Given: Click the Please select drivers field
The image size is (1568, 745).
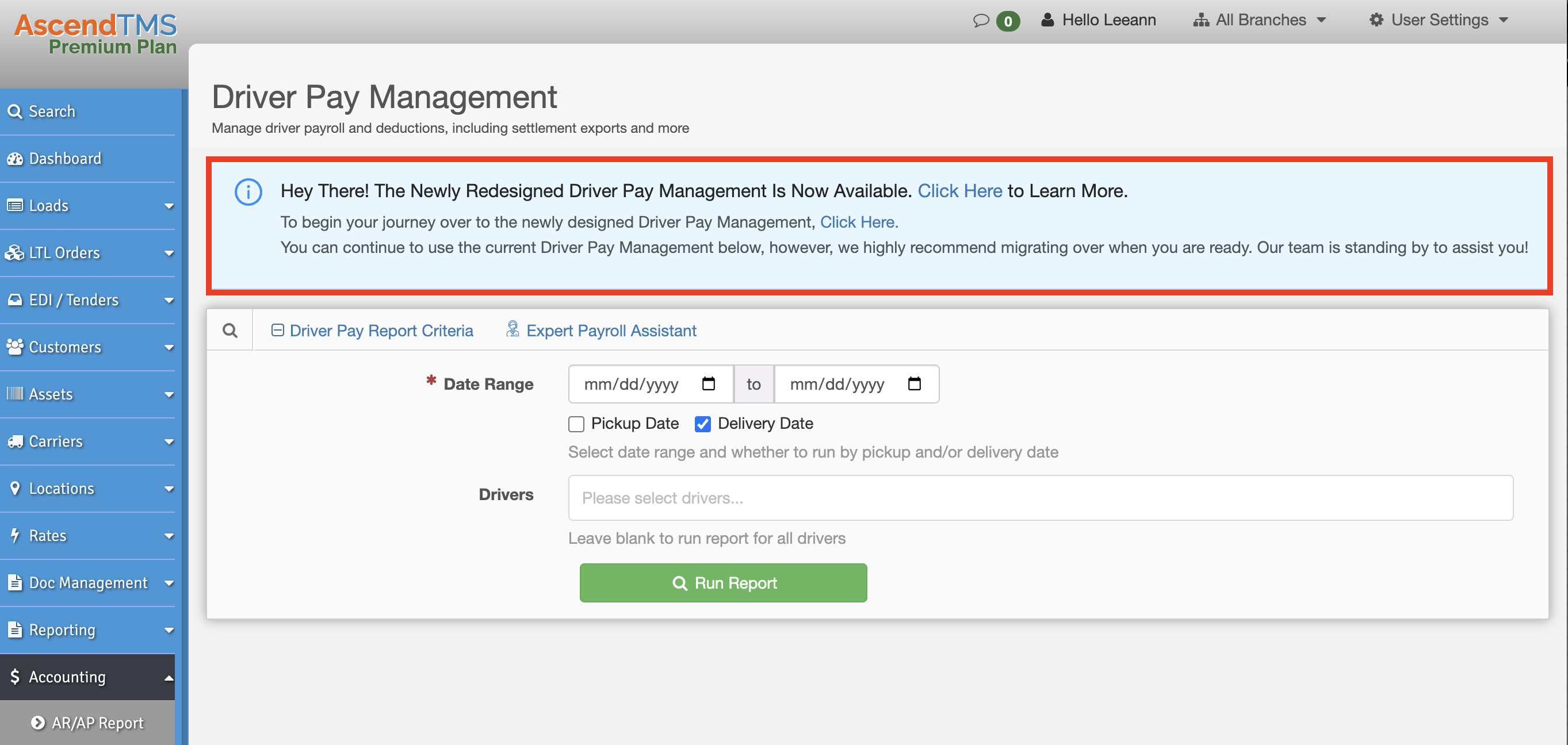Looking at the screenshot, I should [1041, 497].
